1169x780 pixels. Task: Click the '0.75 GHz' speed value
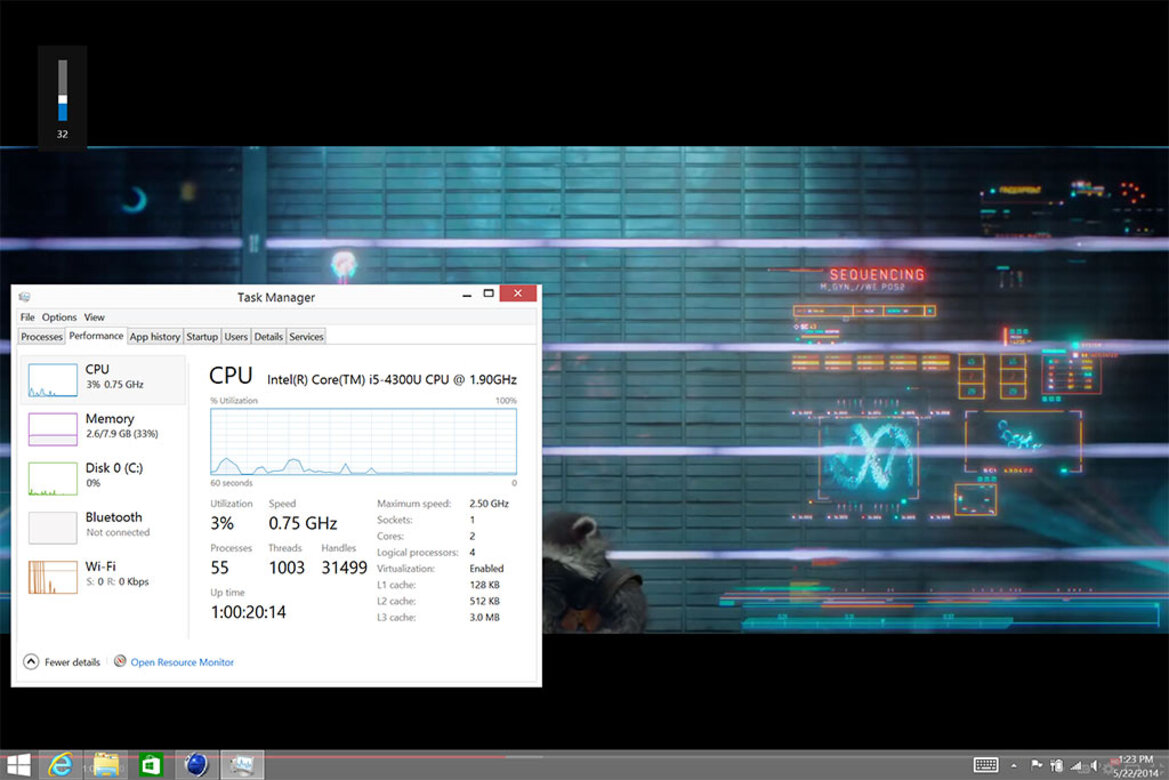pyautogui.click(x=303, y=523)
